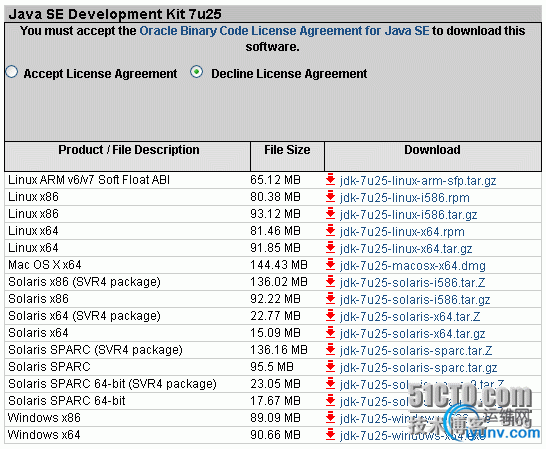
Task: Click download arrow icon for jdk-7u25-solaris-x64.tar.Z
Action: (x=330, y=316)
